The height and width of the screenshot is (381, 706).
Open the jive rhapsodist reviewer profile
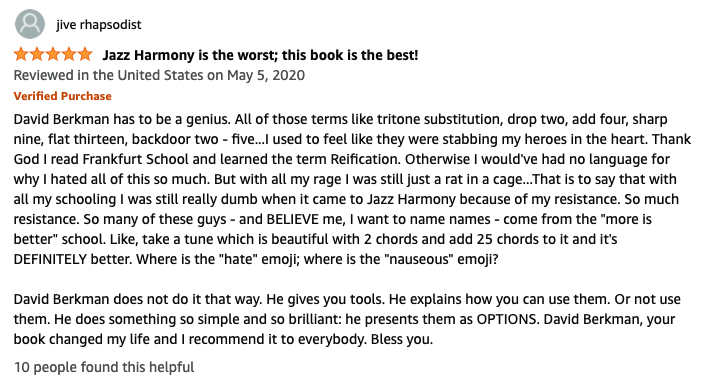pyautogui.click(x=99, y=24)
